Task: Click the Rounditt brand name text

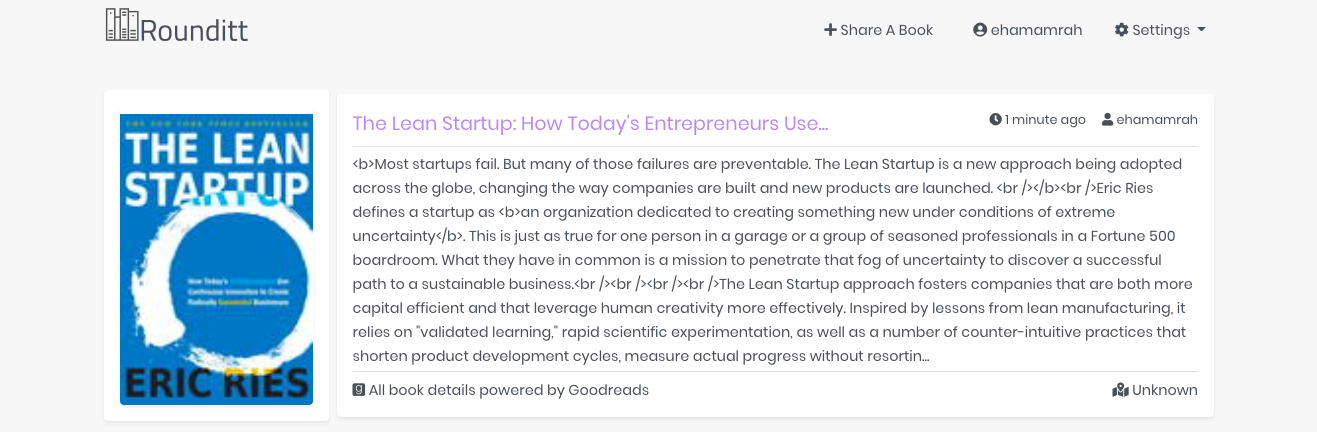Action: (194, 31)
